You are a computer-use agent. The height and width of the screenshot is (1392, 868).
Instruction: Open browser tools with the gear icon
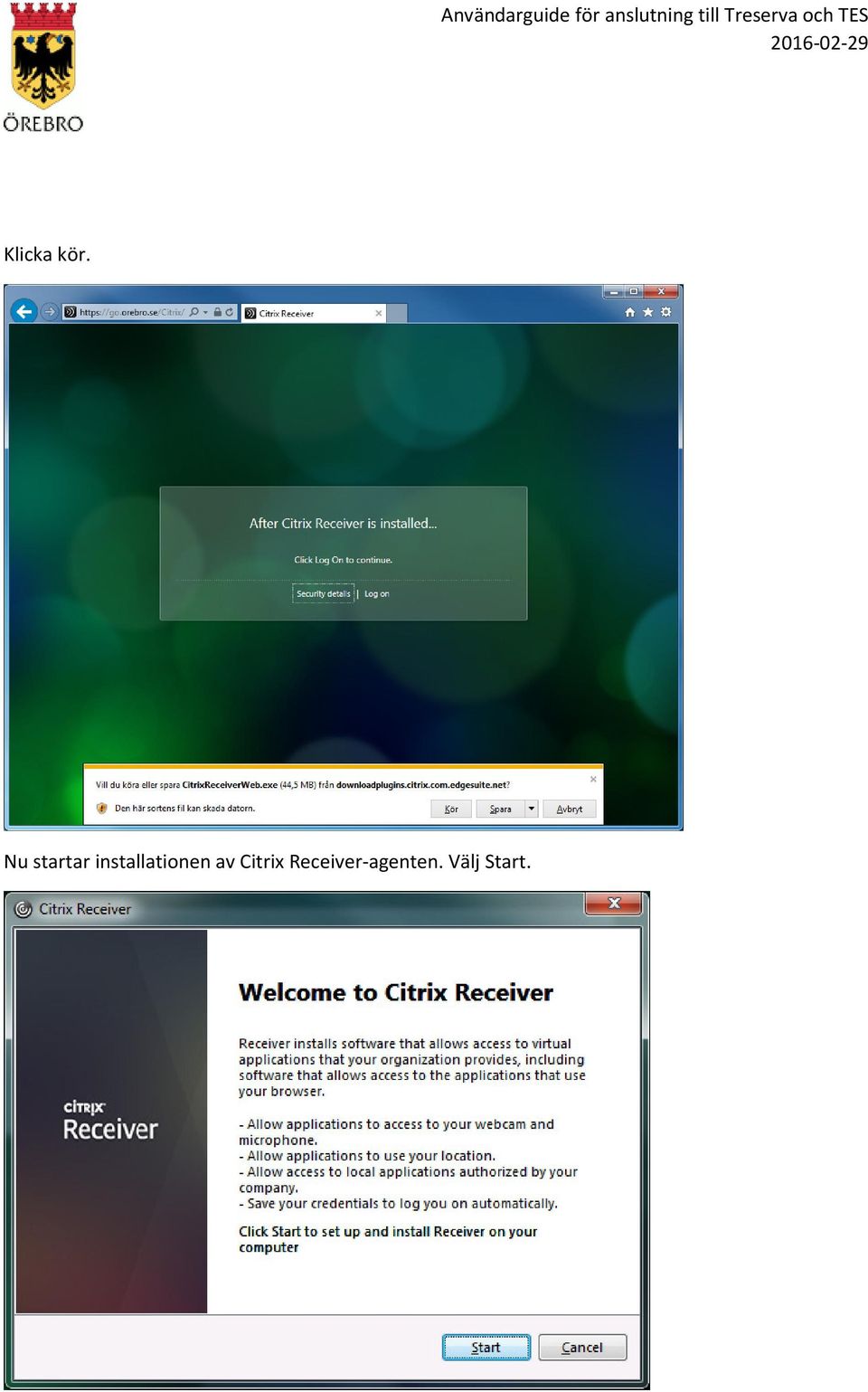(x=666, y=312)
